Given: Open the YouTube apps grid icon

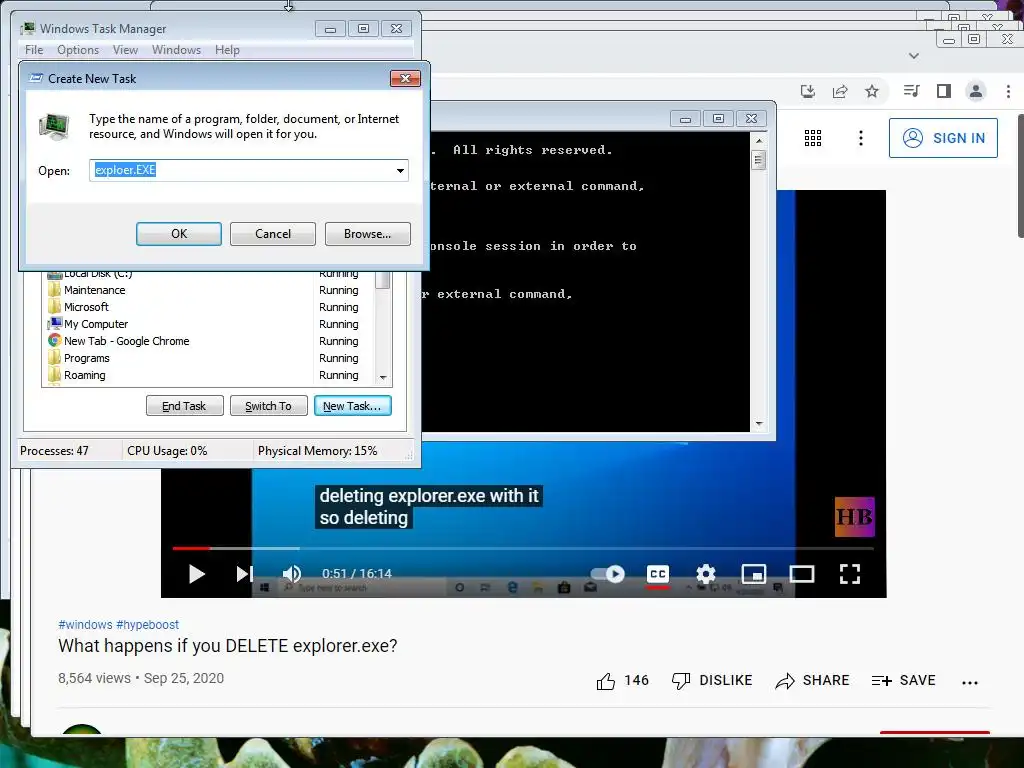Looking at the screenshot, I should pos(813,138).
